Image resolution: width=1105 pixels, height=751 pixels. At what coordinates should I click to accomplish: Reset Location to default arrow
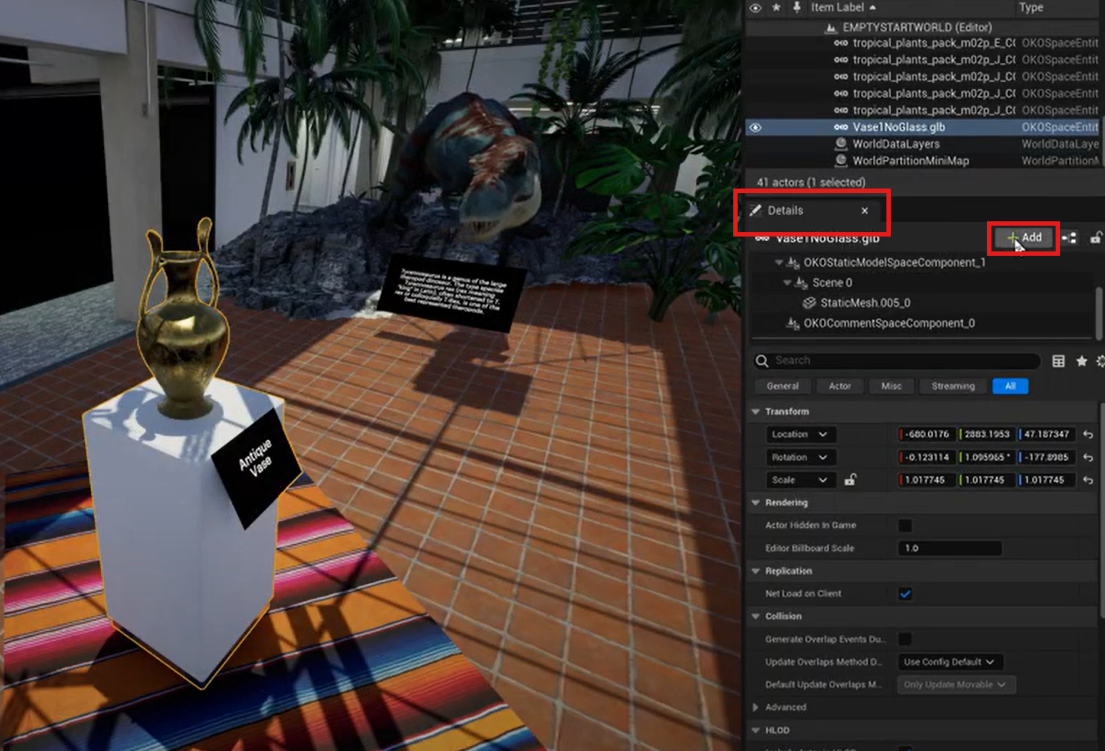[1088, 435]
